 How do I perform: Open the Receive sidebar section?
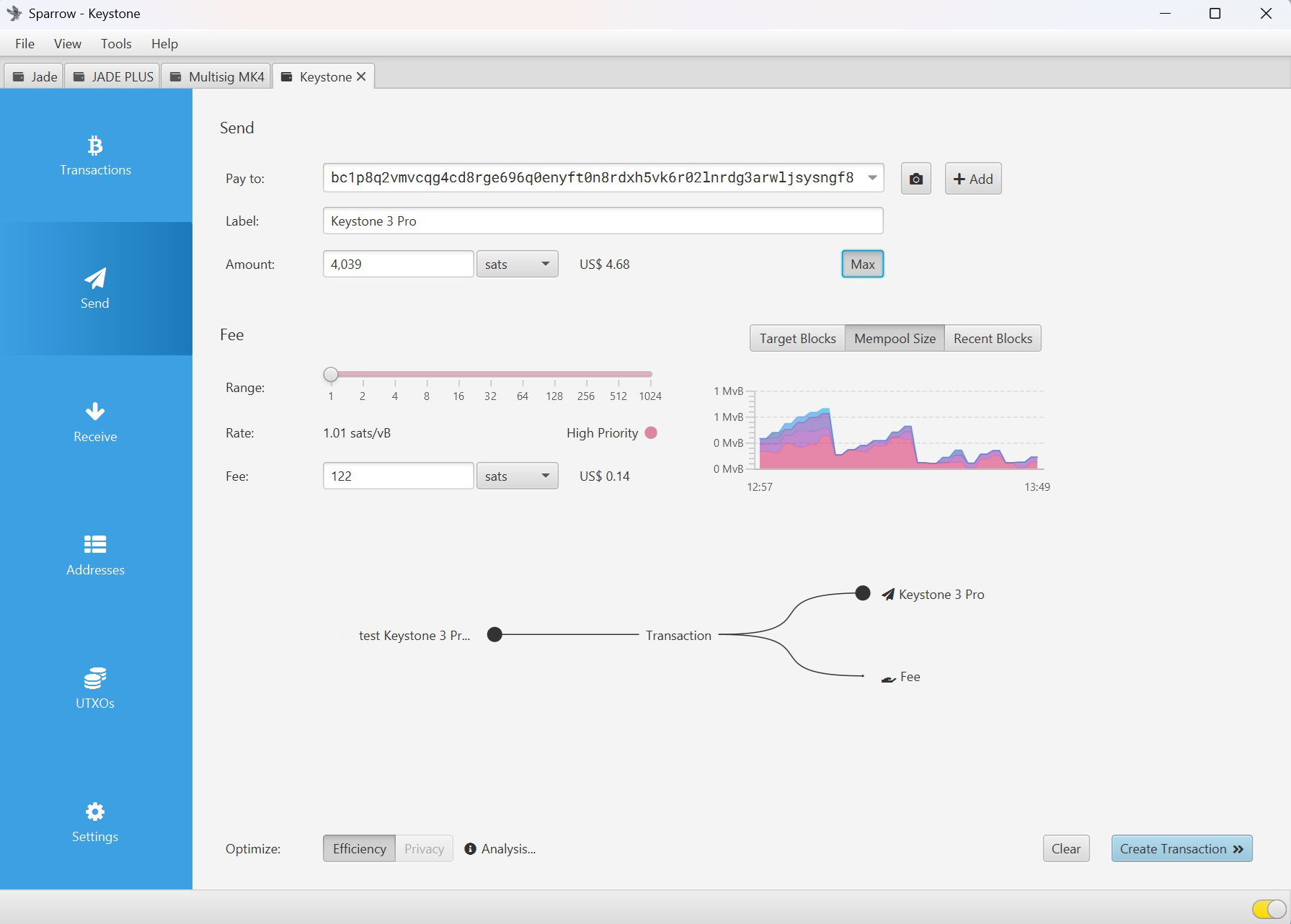pyautogui.click(x=95, y=422)
